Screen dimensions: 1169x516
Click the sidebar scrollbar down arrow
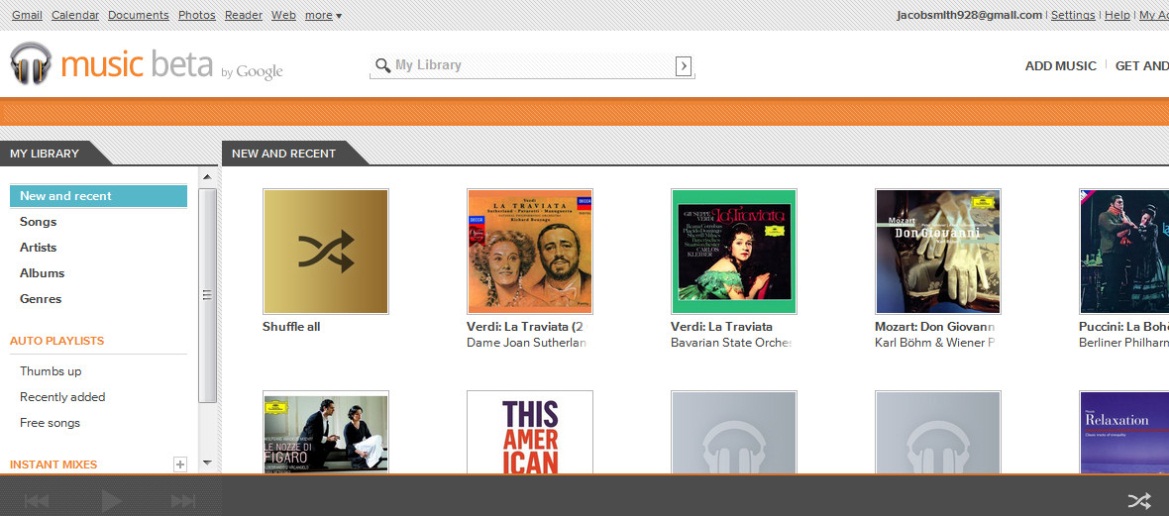point(207,463)
